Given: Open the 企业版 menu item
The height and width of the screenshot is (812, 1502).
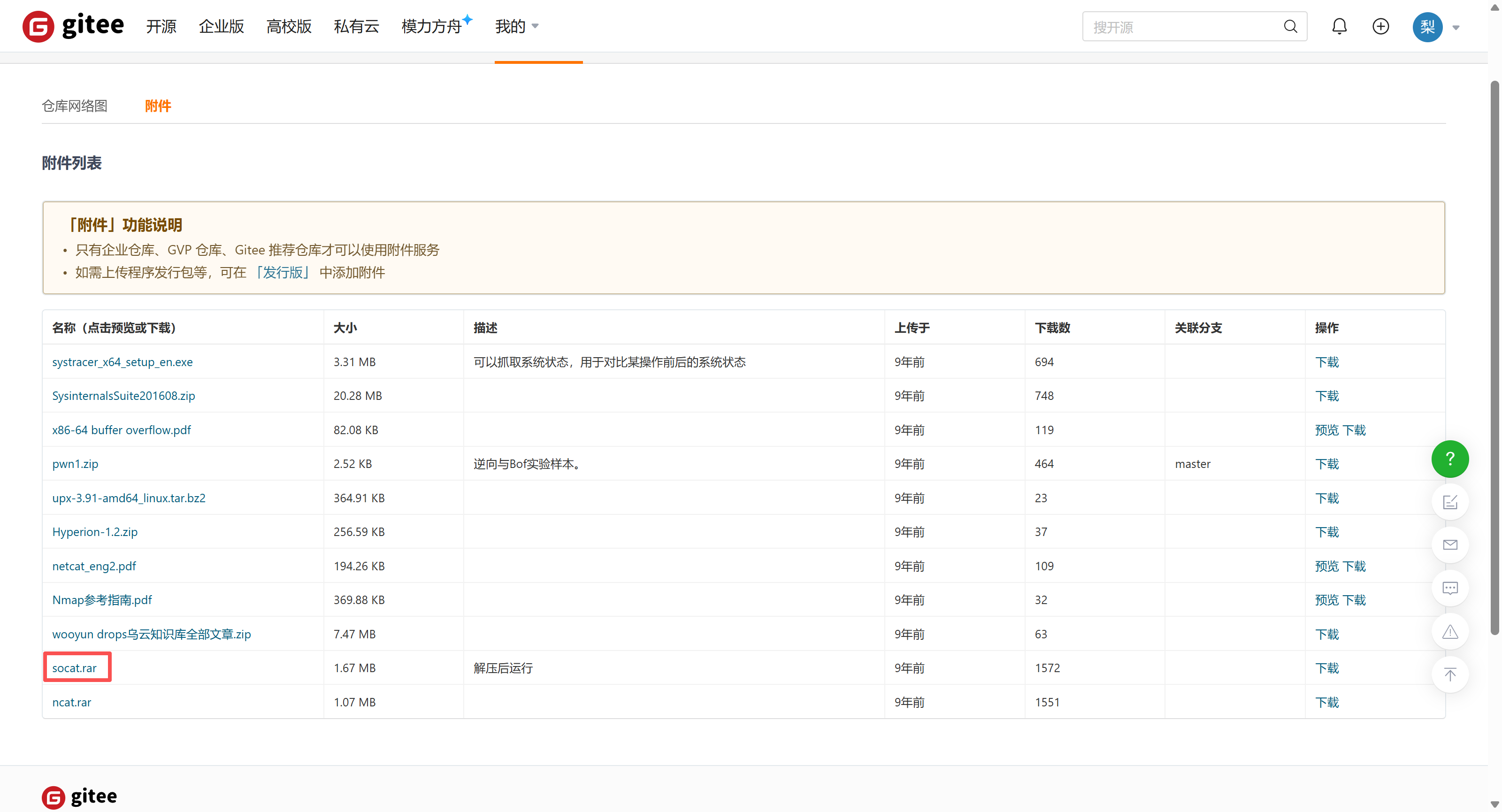Looking at the screenshot, I should click(x=221, y=26).
